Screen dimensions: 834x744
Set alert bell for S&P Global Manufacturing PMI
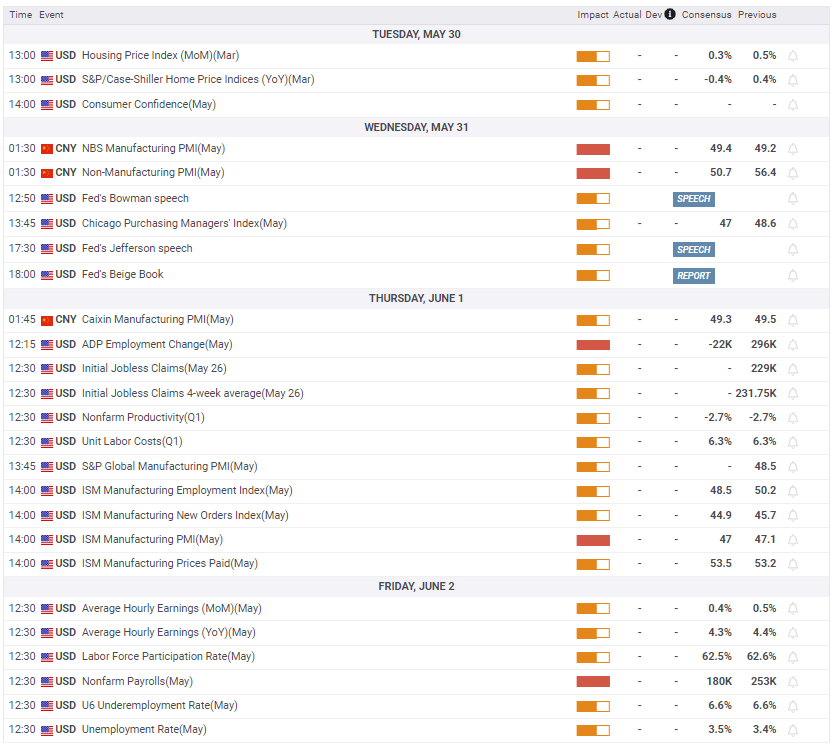pyautogui.click(x=793, y=467)
